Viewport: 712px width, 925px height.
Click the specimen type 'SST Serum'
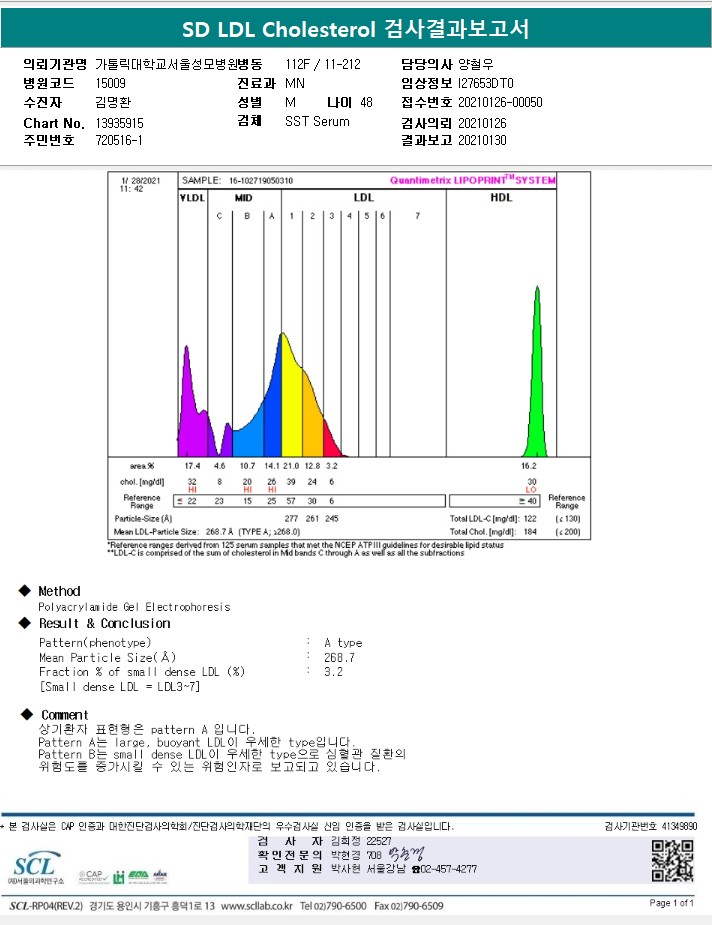tap(317, 122)
